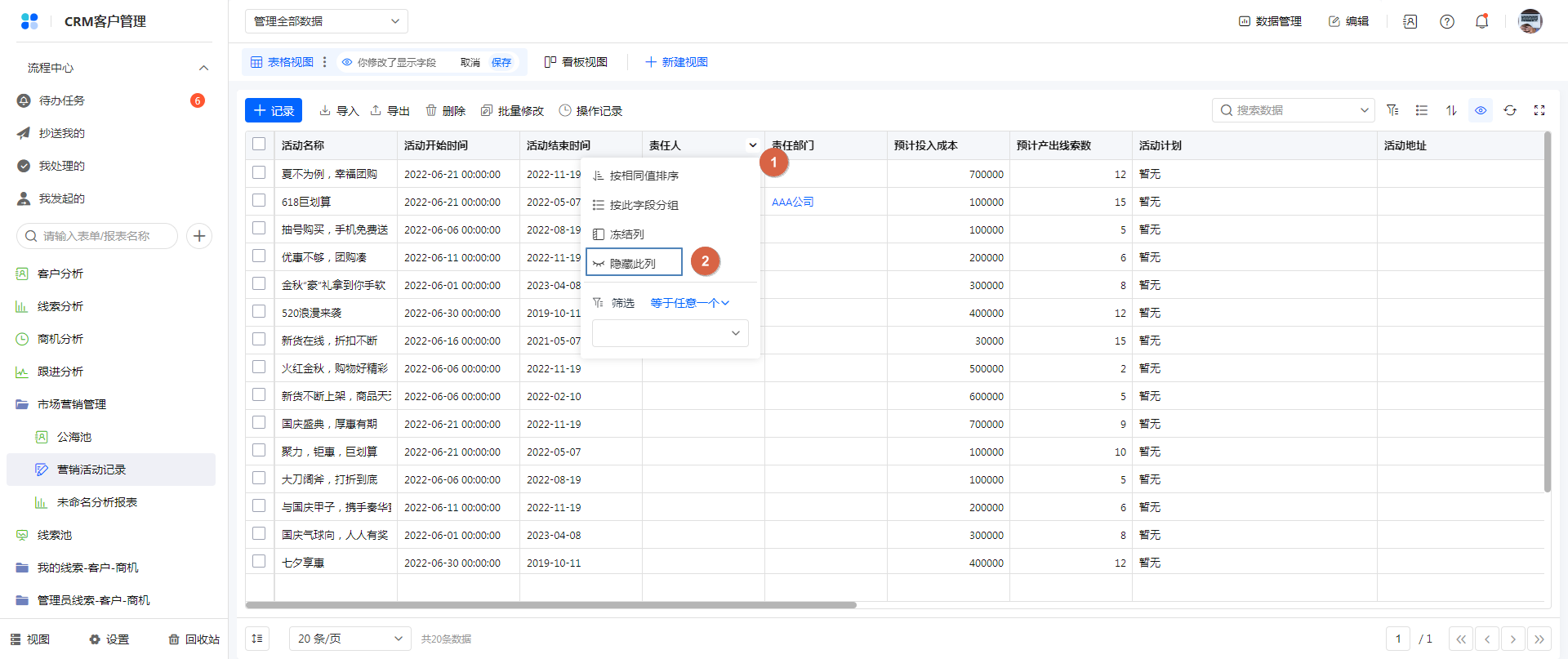Open the 管理全部数据 dropdown

326,21
